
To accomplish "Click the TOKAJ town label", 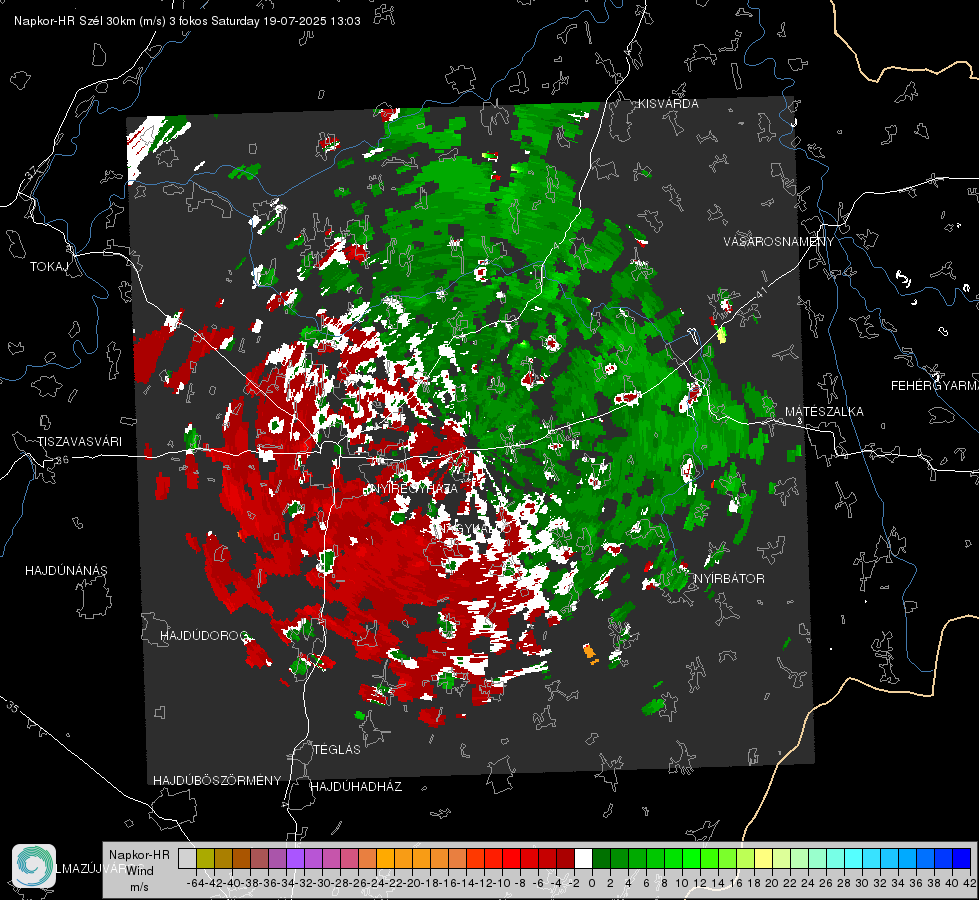I will pos(49,267).
